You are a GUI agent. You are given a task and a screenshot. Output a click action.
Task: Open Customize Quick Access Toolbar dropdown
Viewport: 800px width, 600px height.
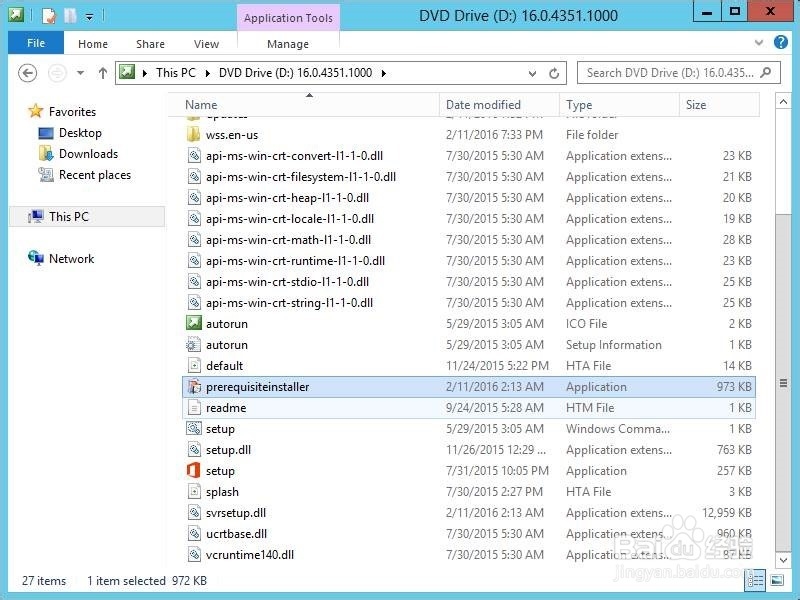[89, 17]
